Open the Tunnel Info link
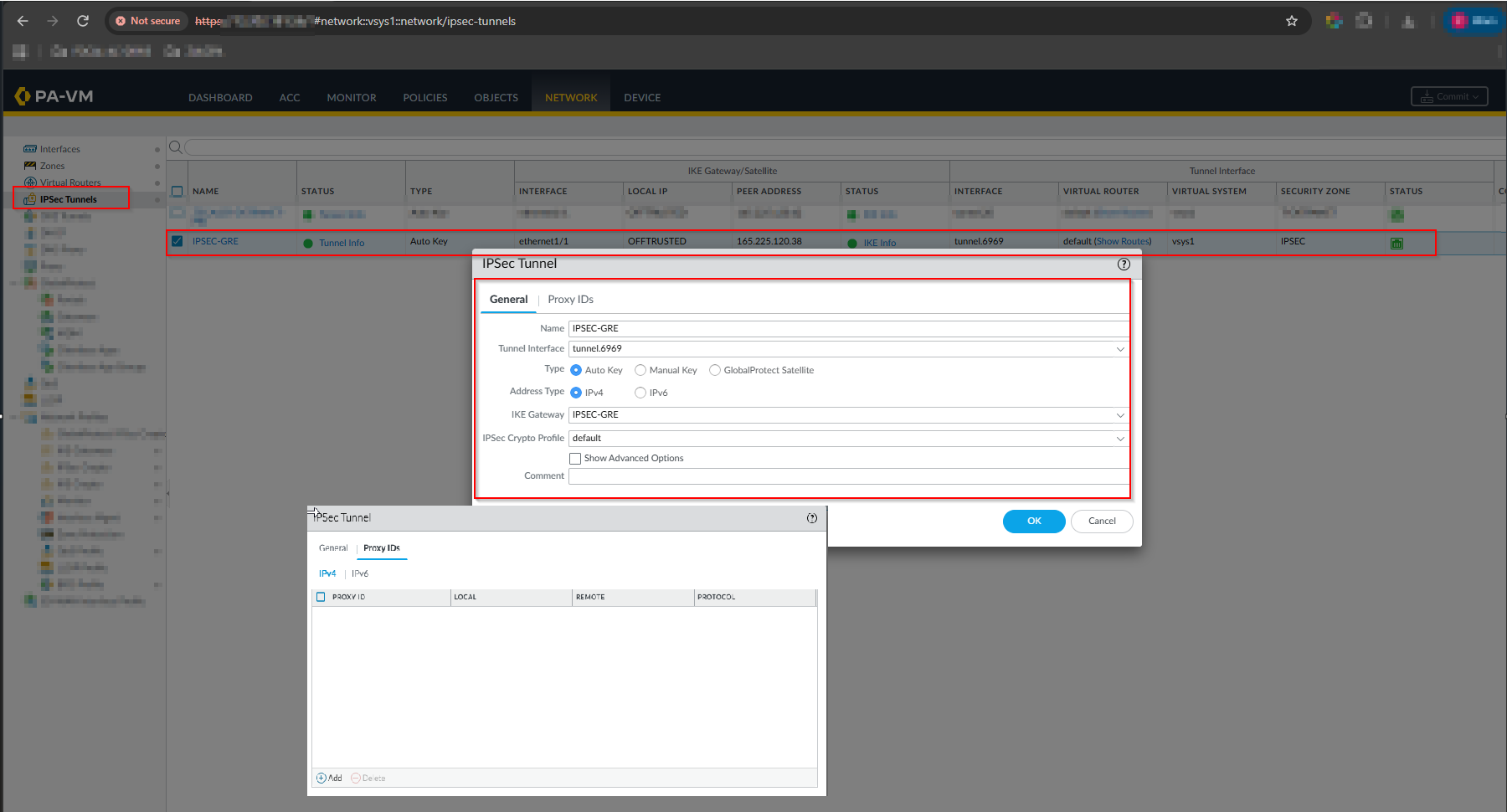1507x812 pixels. (342, 244)
